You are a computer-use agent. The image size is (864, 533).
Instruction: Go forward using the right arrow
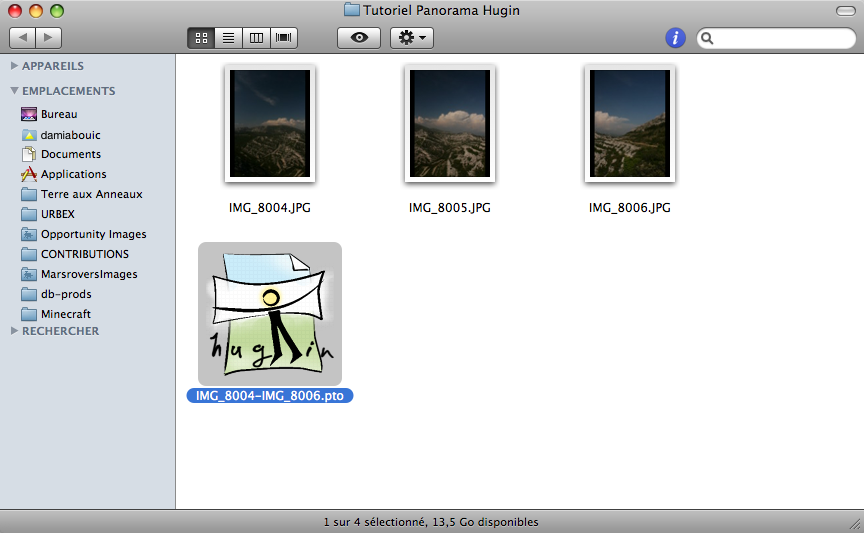[x=48, y=38]
